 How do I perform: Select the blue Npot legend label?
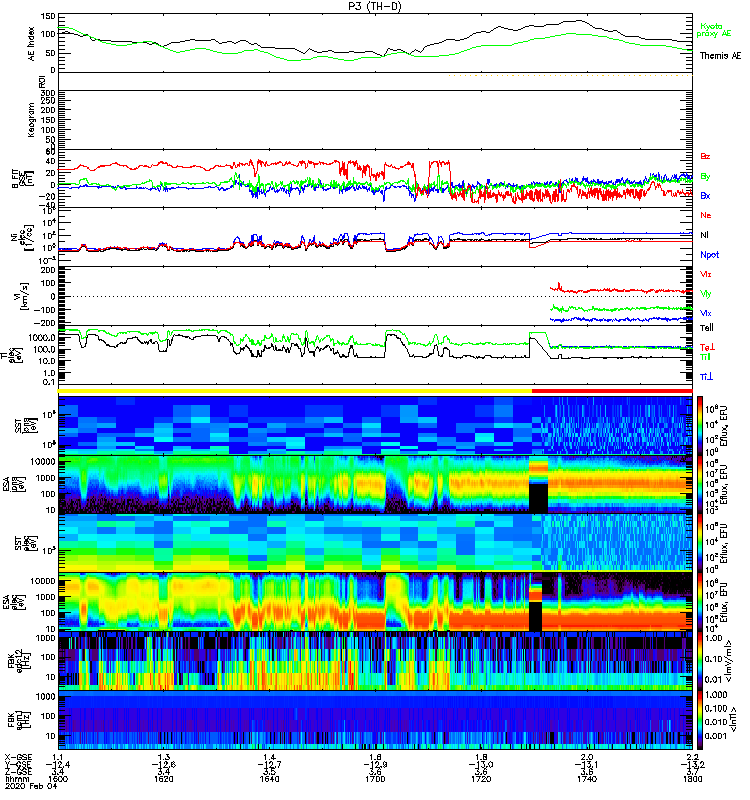(x=709, y=255)
